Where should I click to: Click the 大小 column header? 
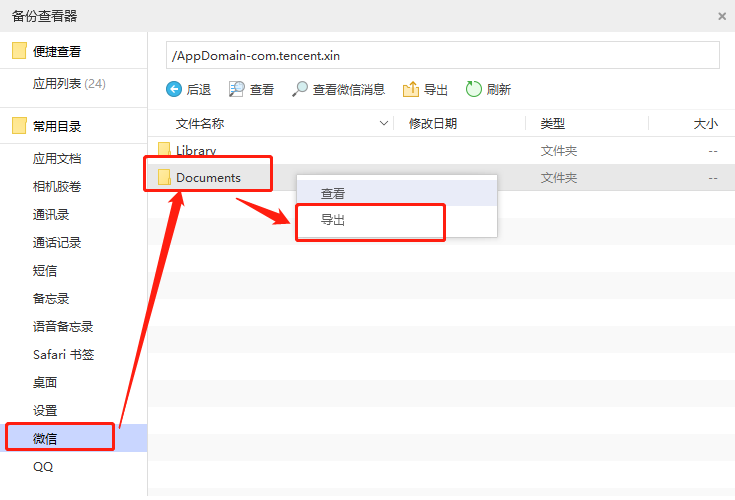click(705, 124)
